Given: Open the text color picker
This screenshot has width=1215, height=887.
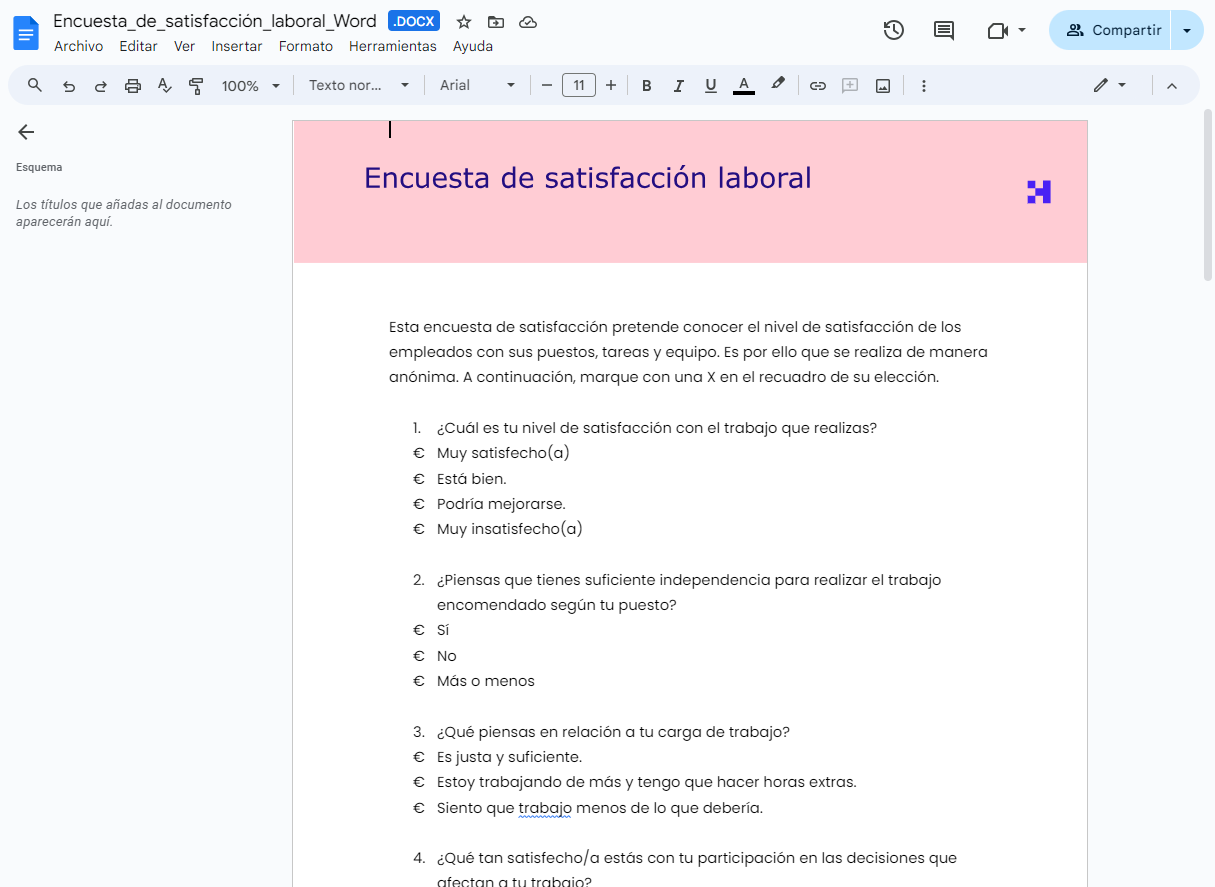Looking at the screenshot, I should click(743, 85).
